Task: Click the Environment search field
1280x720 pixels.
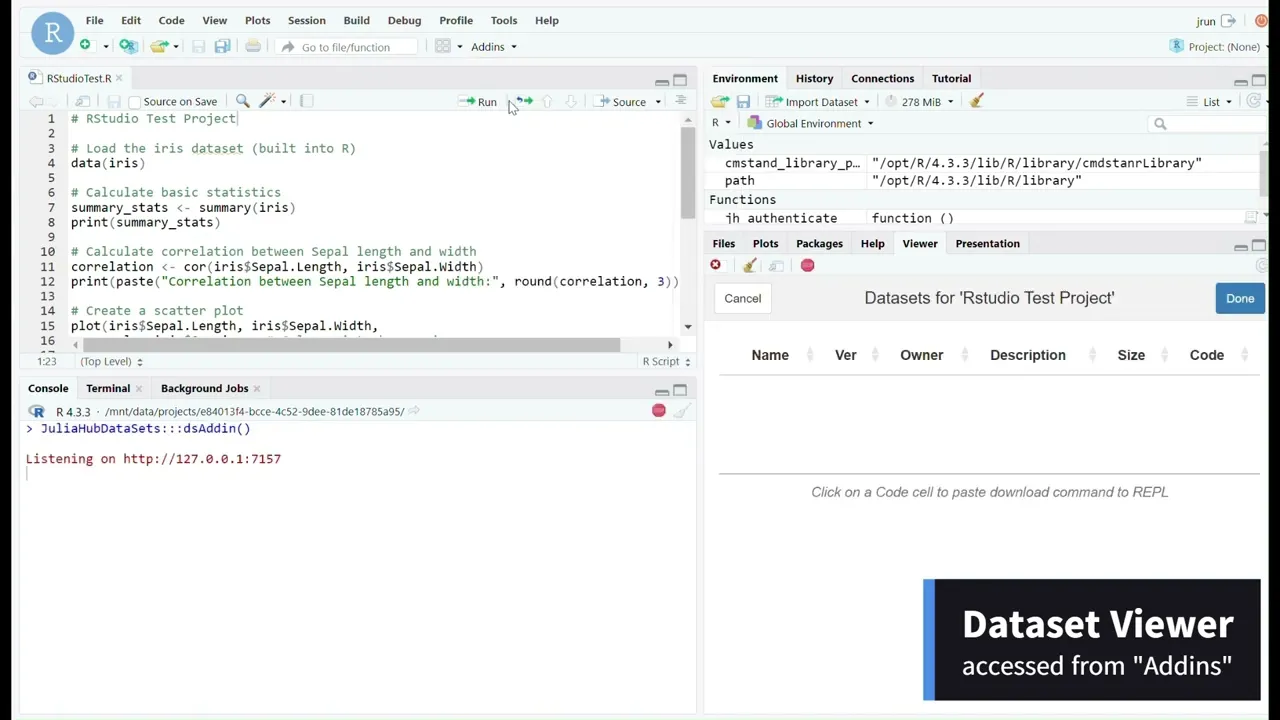Action: click(1205, 124)
